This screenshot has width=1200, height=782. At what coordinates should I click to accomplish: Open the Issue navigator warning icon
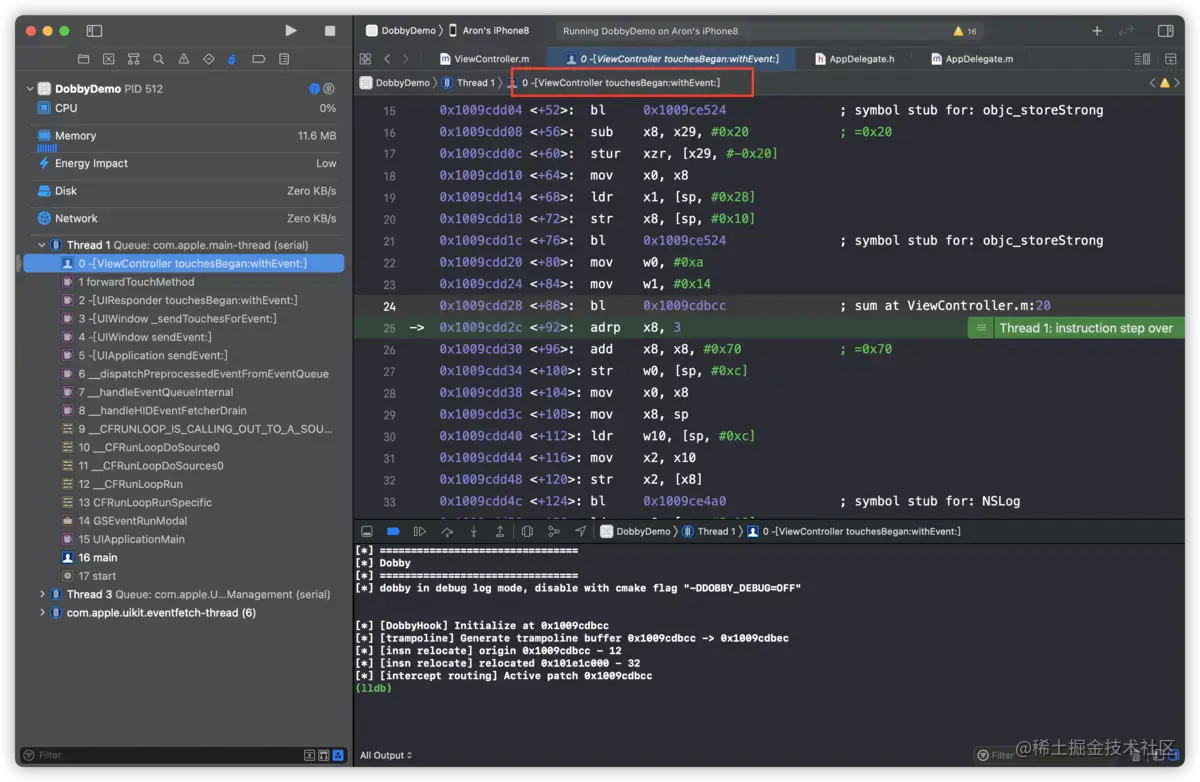coord(184,59)
